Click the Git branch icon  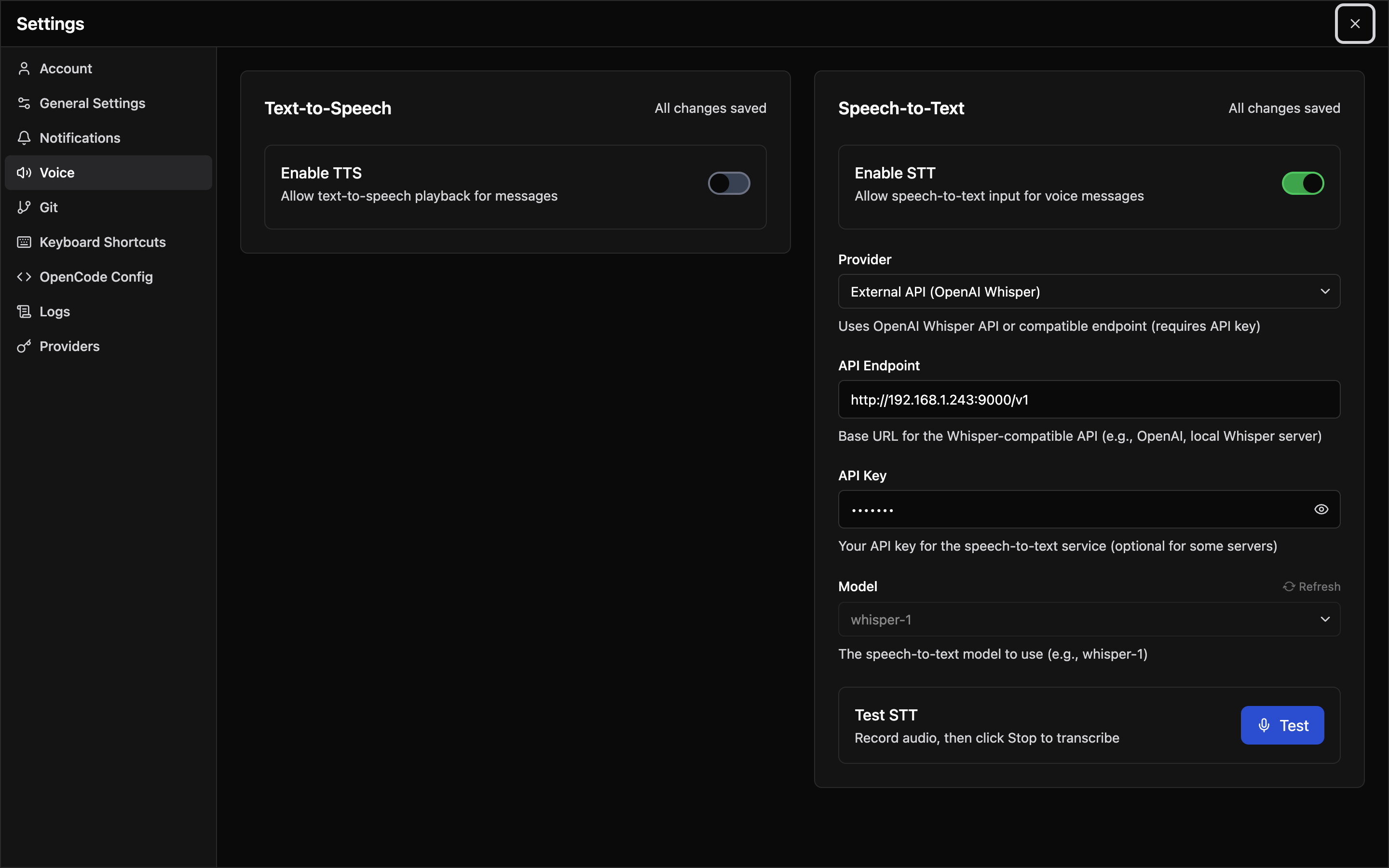[24, 207]
